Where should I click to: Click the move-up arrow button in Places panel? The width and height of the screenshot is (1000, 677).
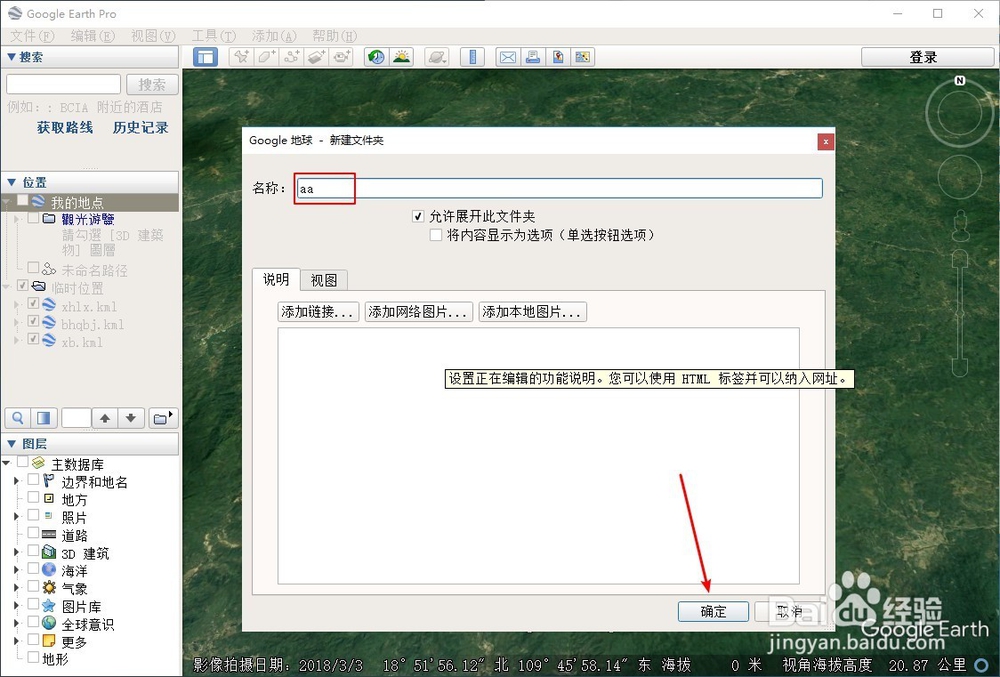click(105, 418)
